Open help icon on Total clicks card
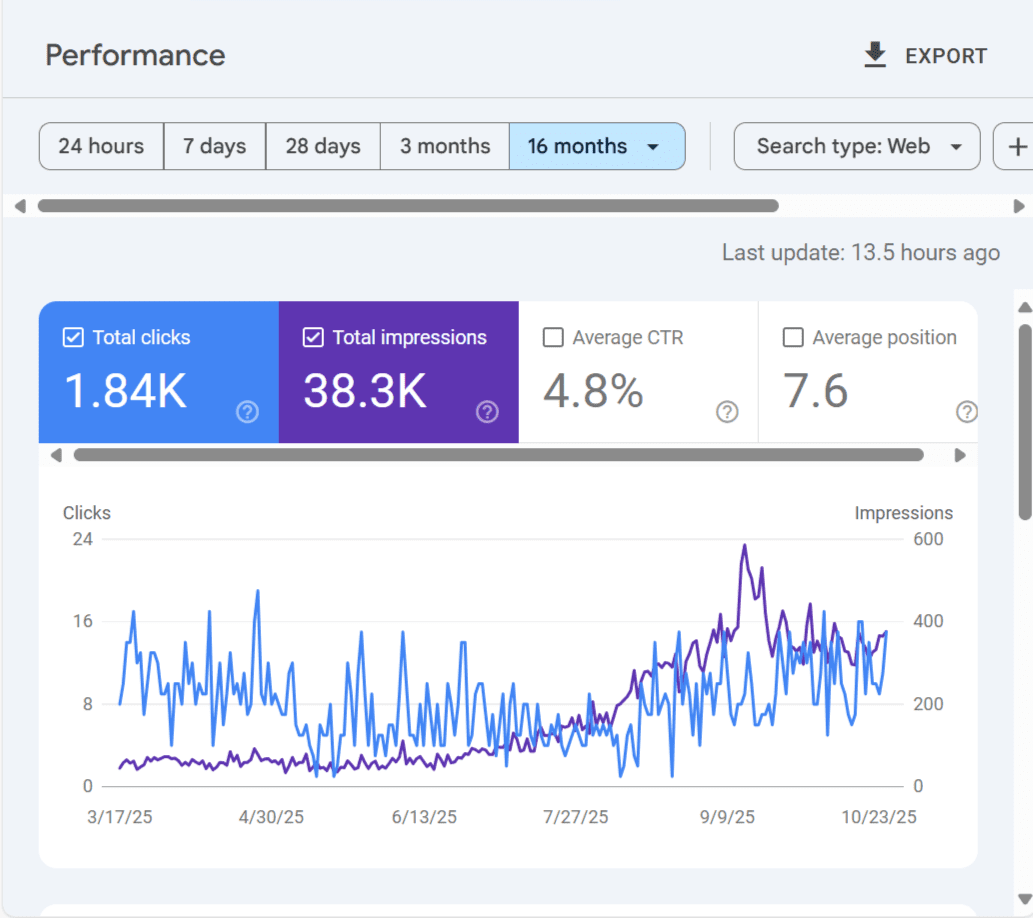 pos(247,412)
